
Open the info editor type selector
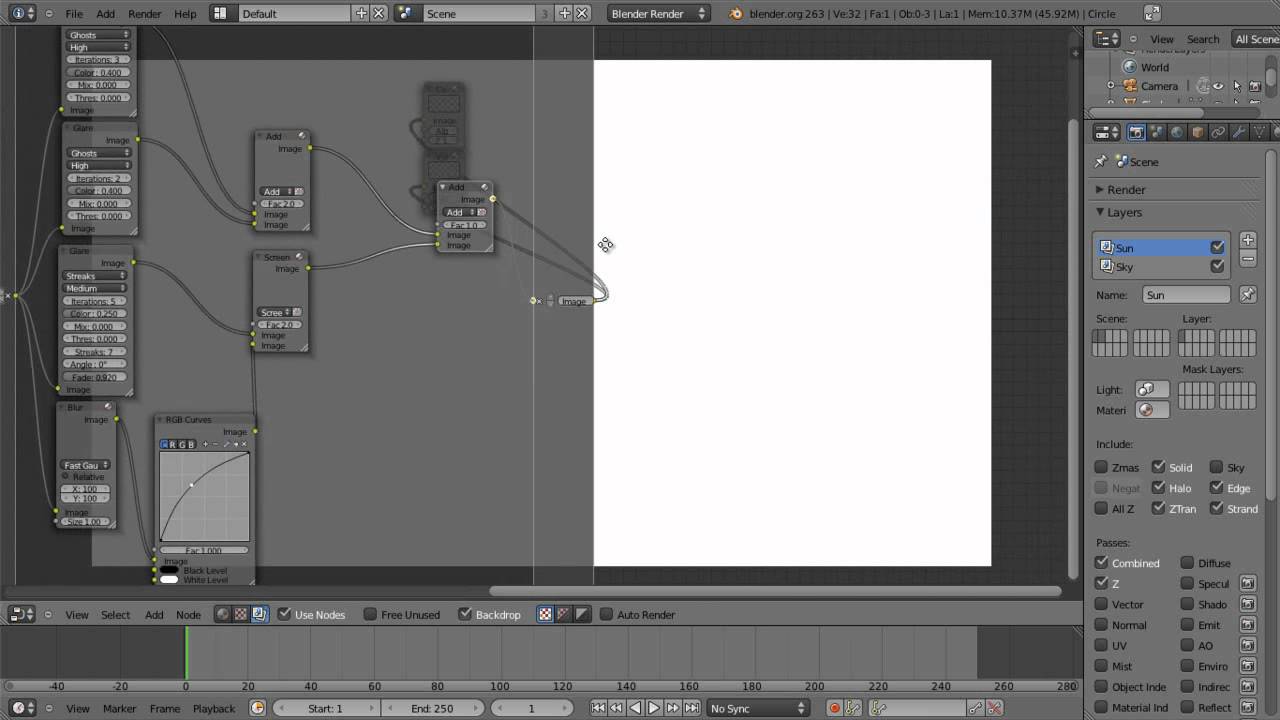(23, 13)
